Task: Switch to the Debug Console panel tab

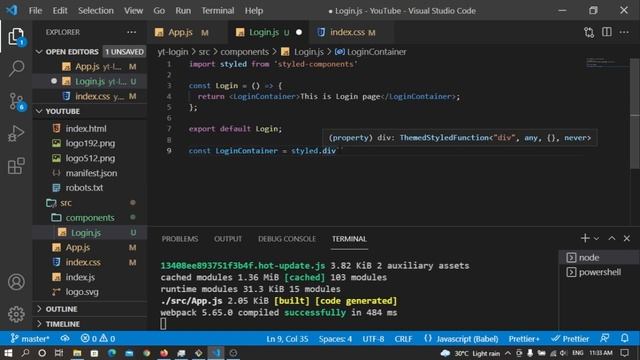Action: (x=287, y=239)
